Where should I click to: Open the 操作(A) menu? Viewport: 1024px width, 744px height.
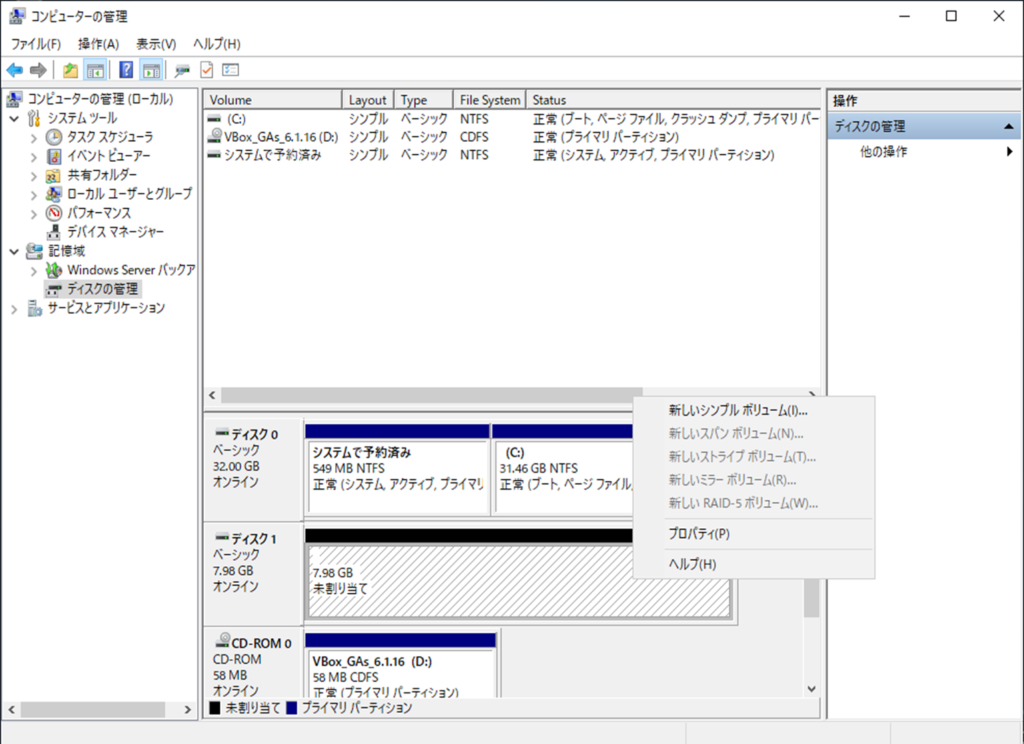pyautogui.click(x=98, y=44)
